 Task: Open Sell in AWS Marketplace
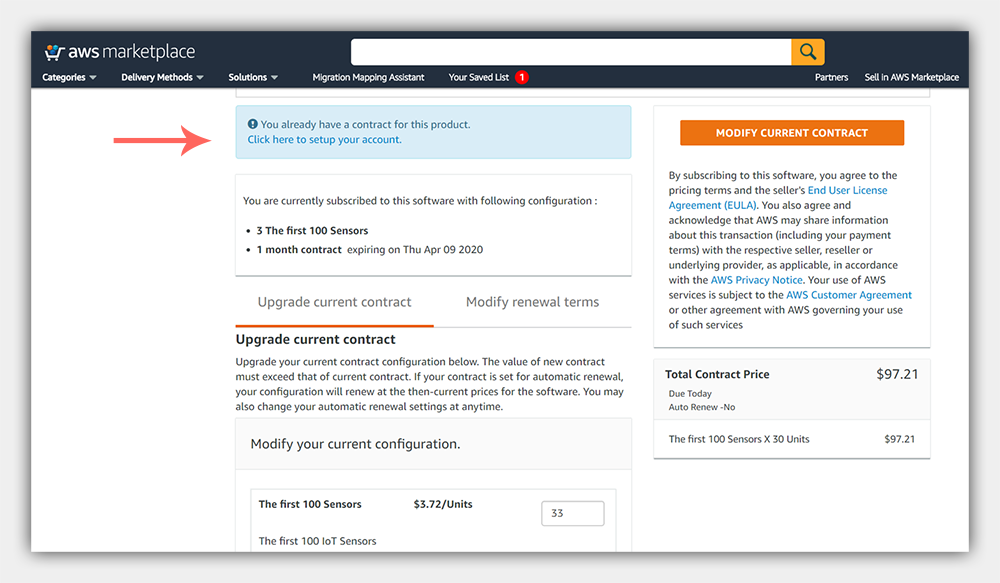tap(911, 77)
